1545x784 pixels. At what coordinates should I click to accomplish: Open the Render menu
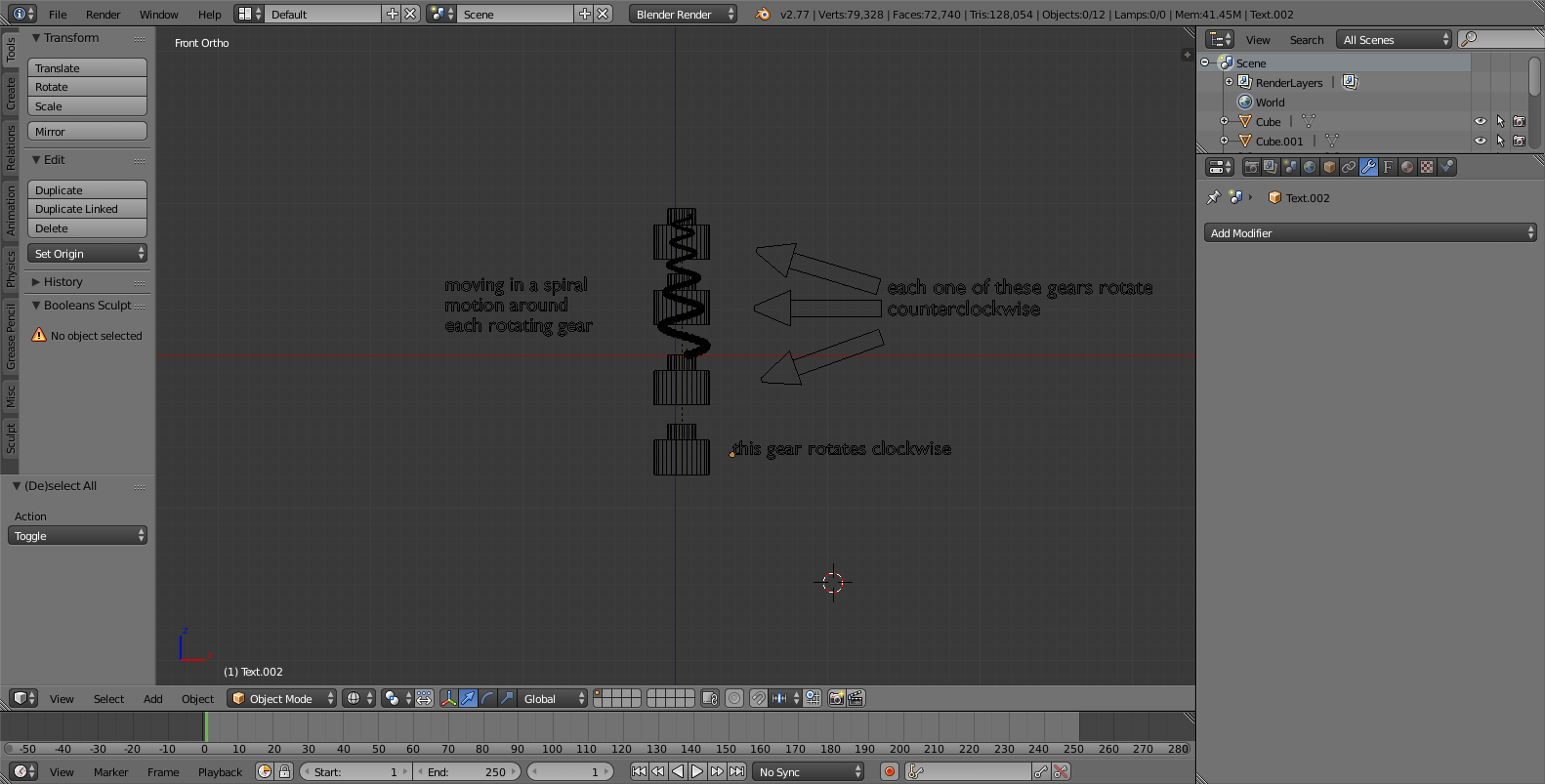click(103, 14)
